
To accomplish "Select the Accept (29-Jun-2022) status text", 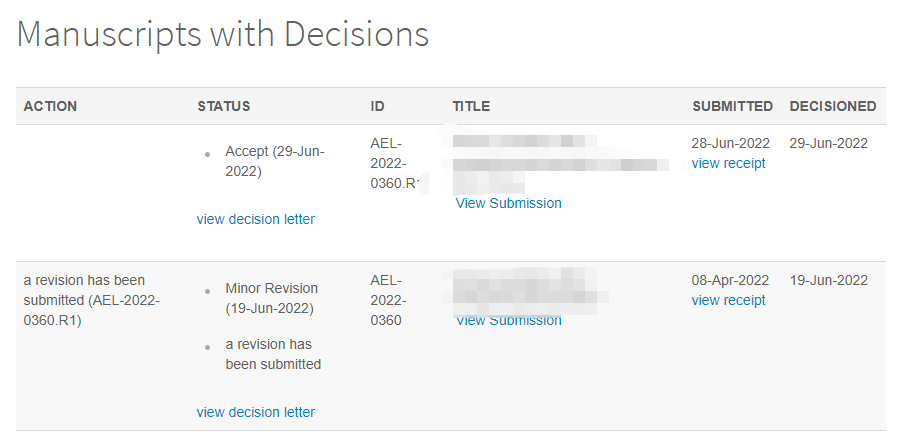I will pos(275,162).
